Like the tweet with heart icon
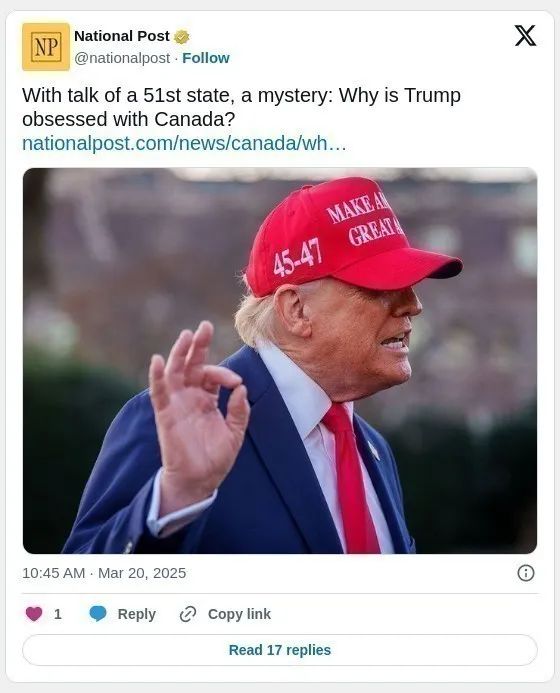 coord(34,614)
